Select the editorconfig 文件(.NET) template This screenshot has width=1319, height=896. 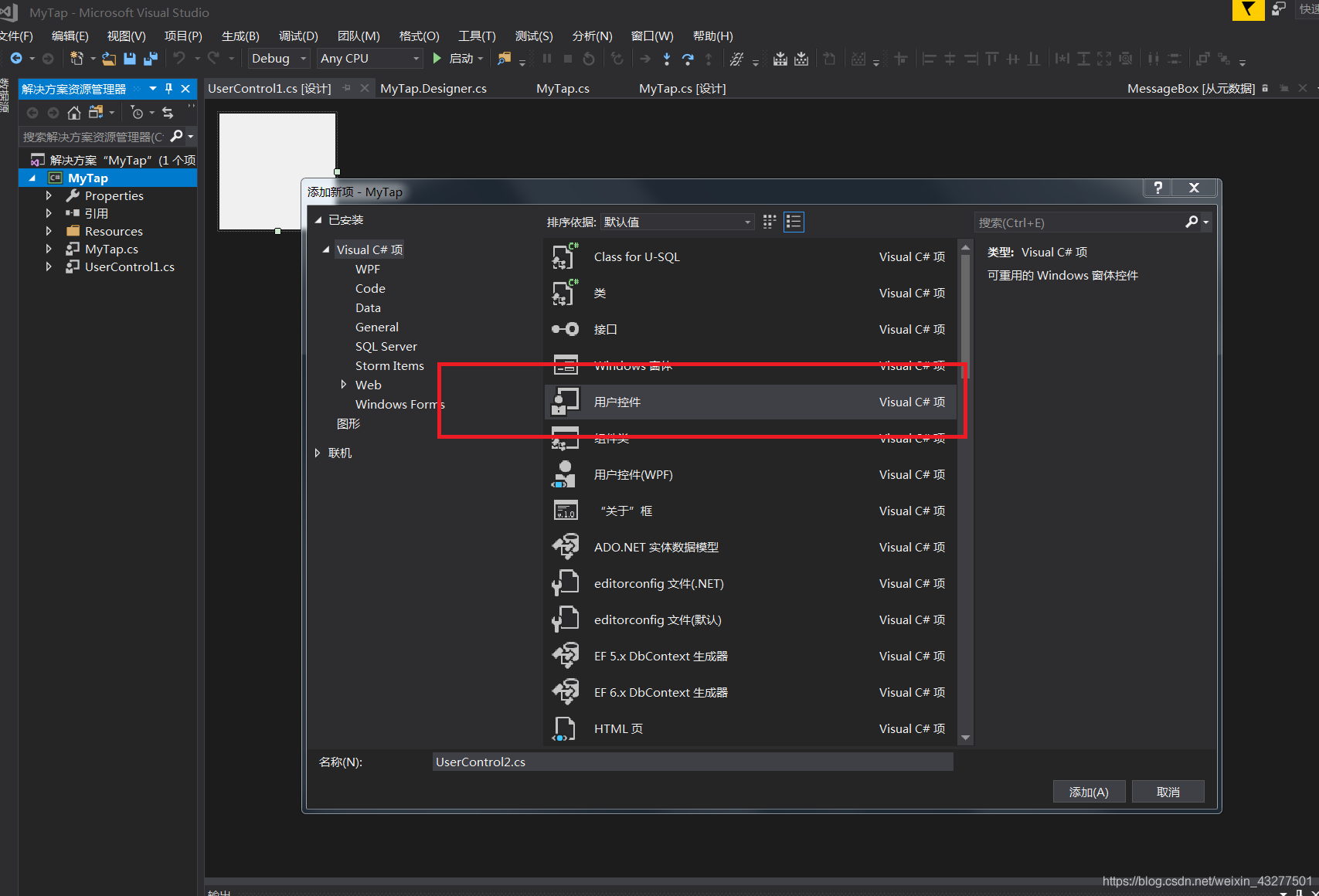point(750,583)
